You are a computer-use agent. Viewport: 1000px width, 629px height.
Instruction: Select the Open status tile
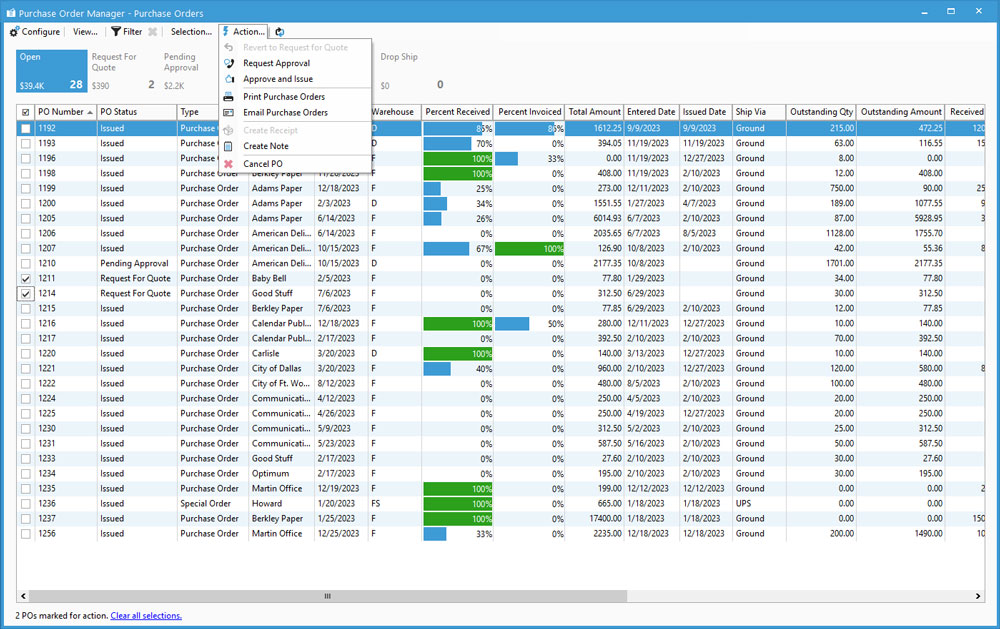[x=50, y=71]
